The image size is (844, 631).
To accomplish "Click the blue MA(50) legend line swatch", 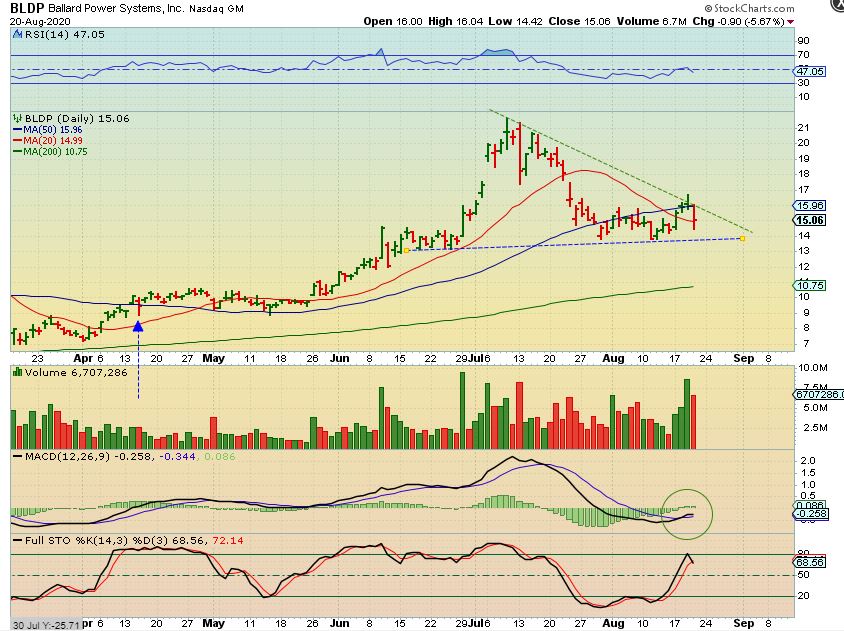I will (17, 130).
